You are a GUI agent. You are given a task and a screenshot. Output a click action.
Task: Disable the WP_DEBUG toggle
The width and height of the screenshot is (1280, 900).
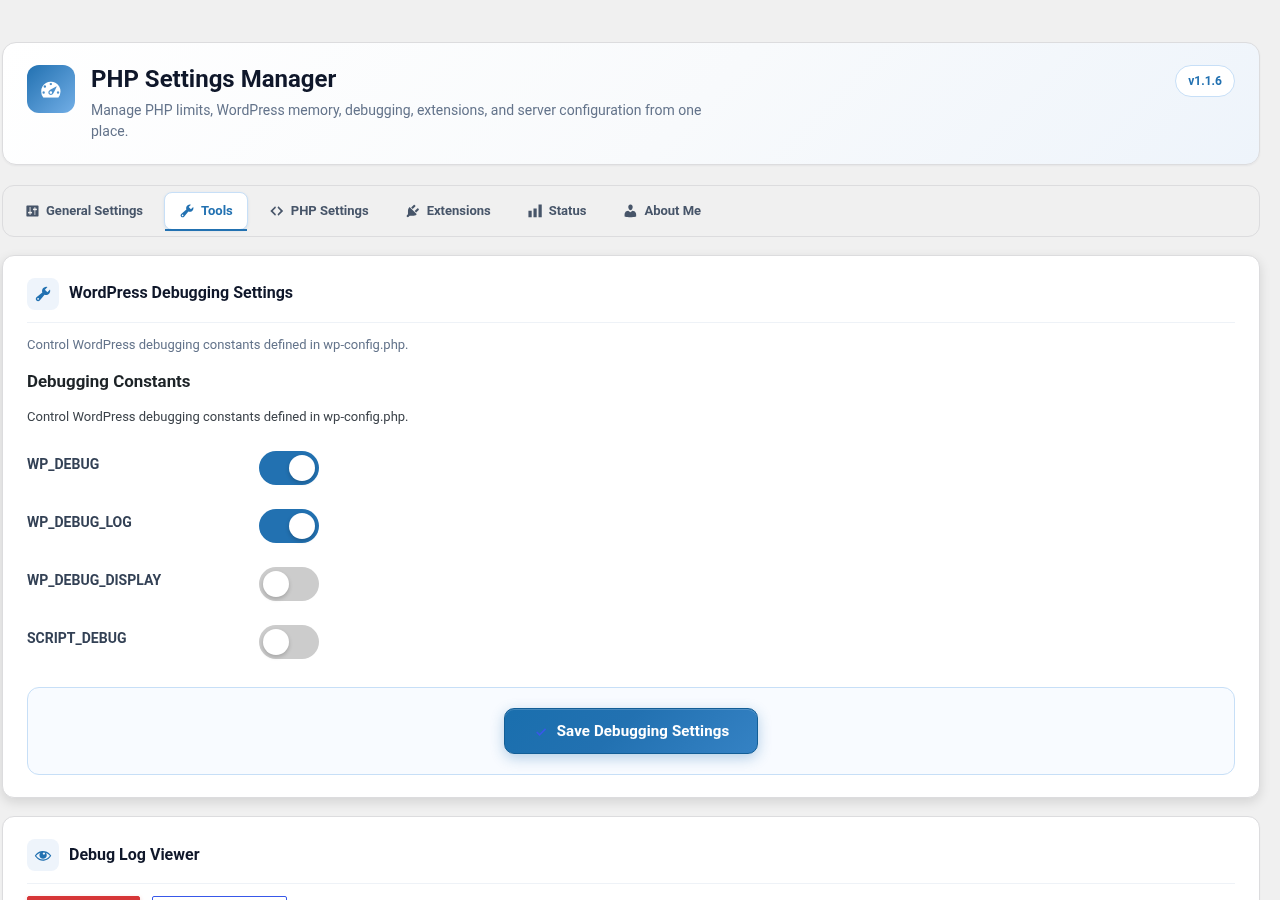tap(289, 468)
